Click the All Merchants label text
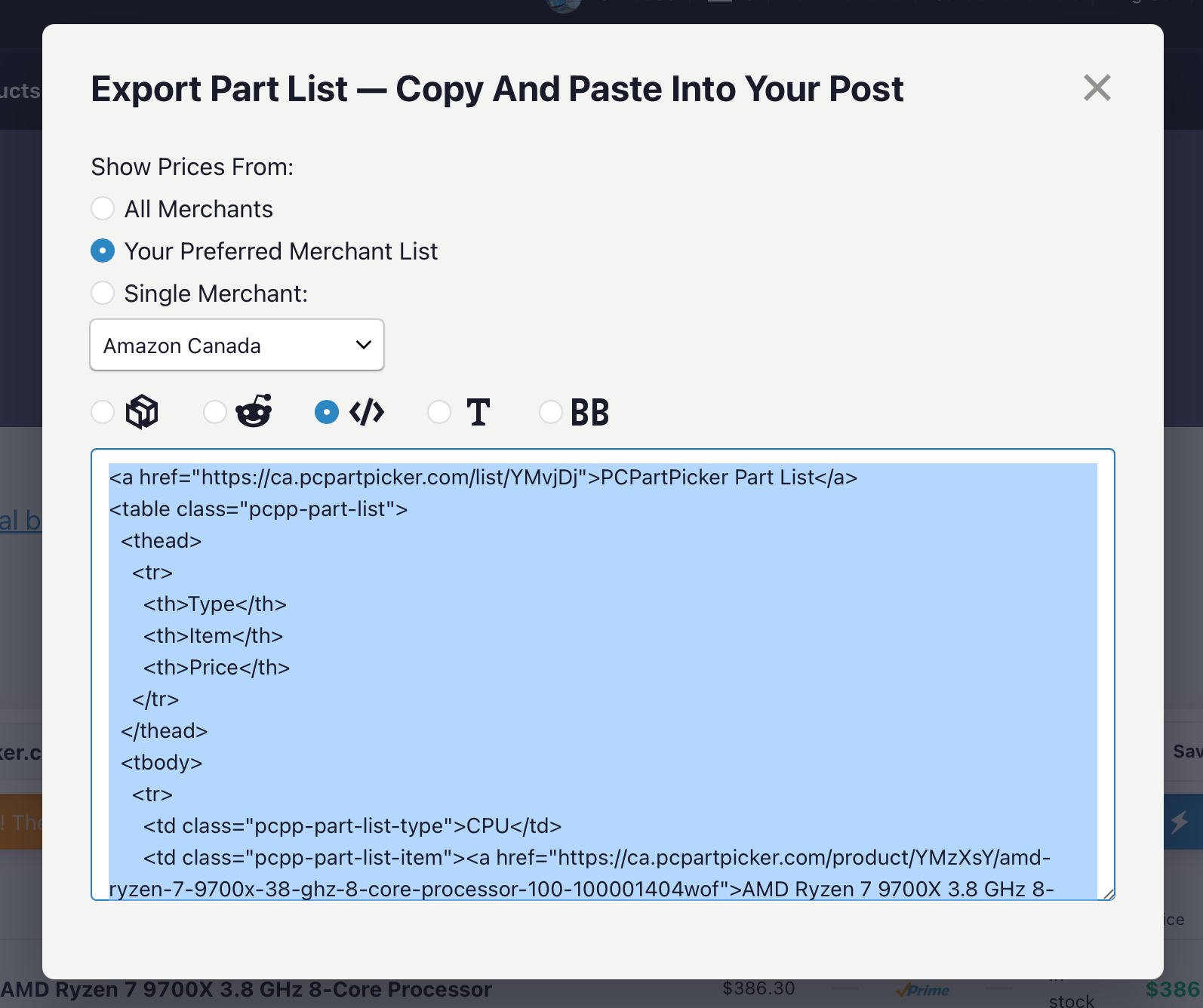1203x1008 pixels. [198, 209]
